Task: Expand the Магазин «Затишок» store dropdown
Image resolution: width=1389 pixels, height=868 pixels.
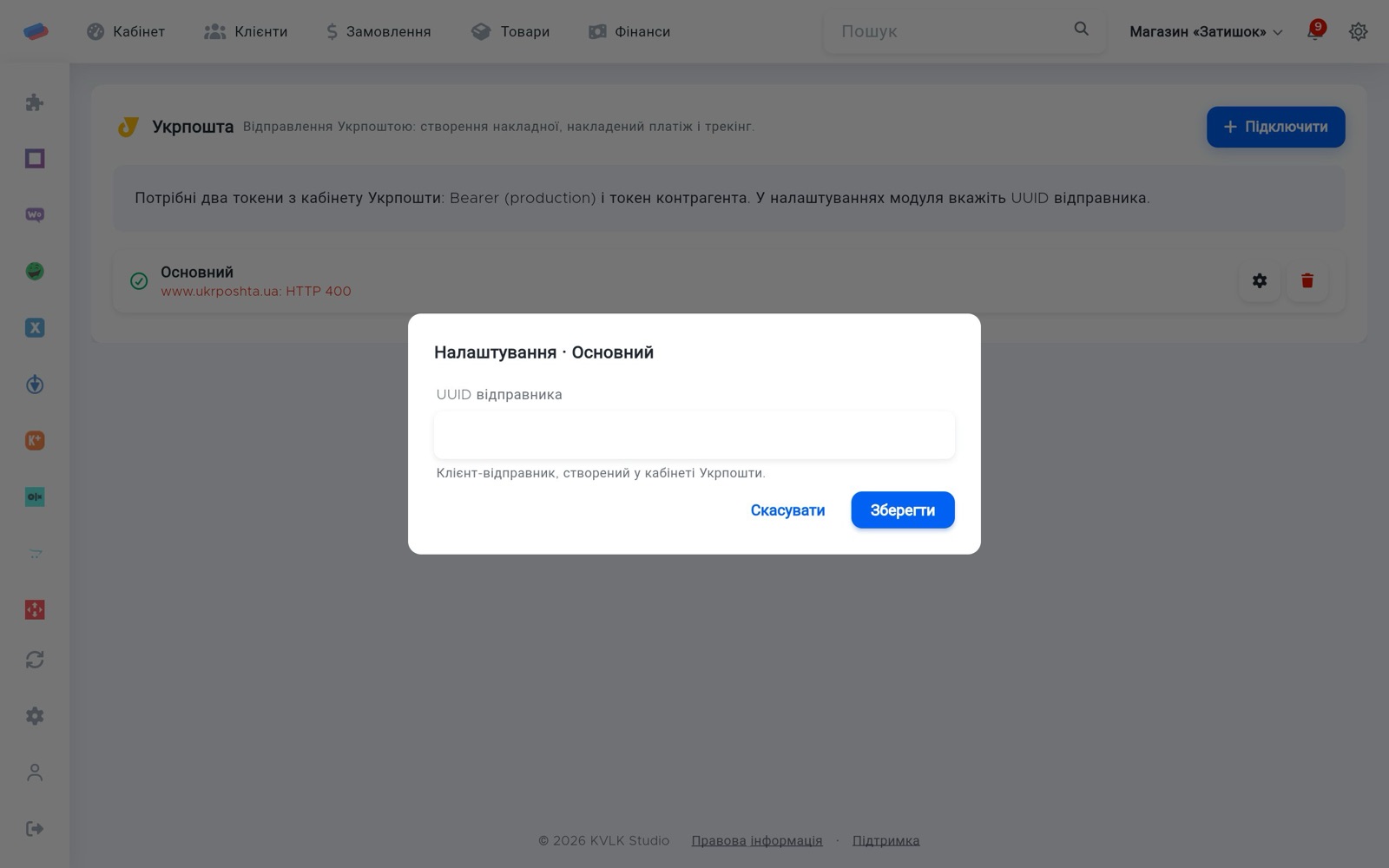Action: (x=1206, y=32)
